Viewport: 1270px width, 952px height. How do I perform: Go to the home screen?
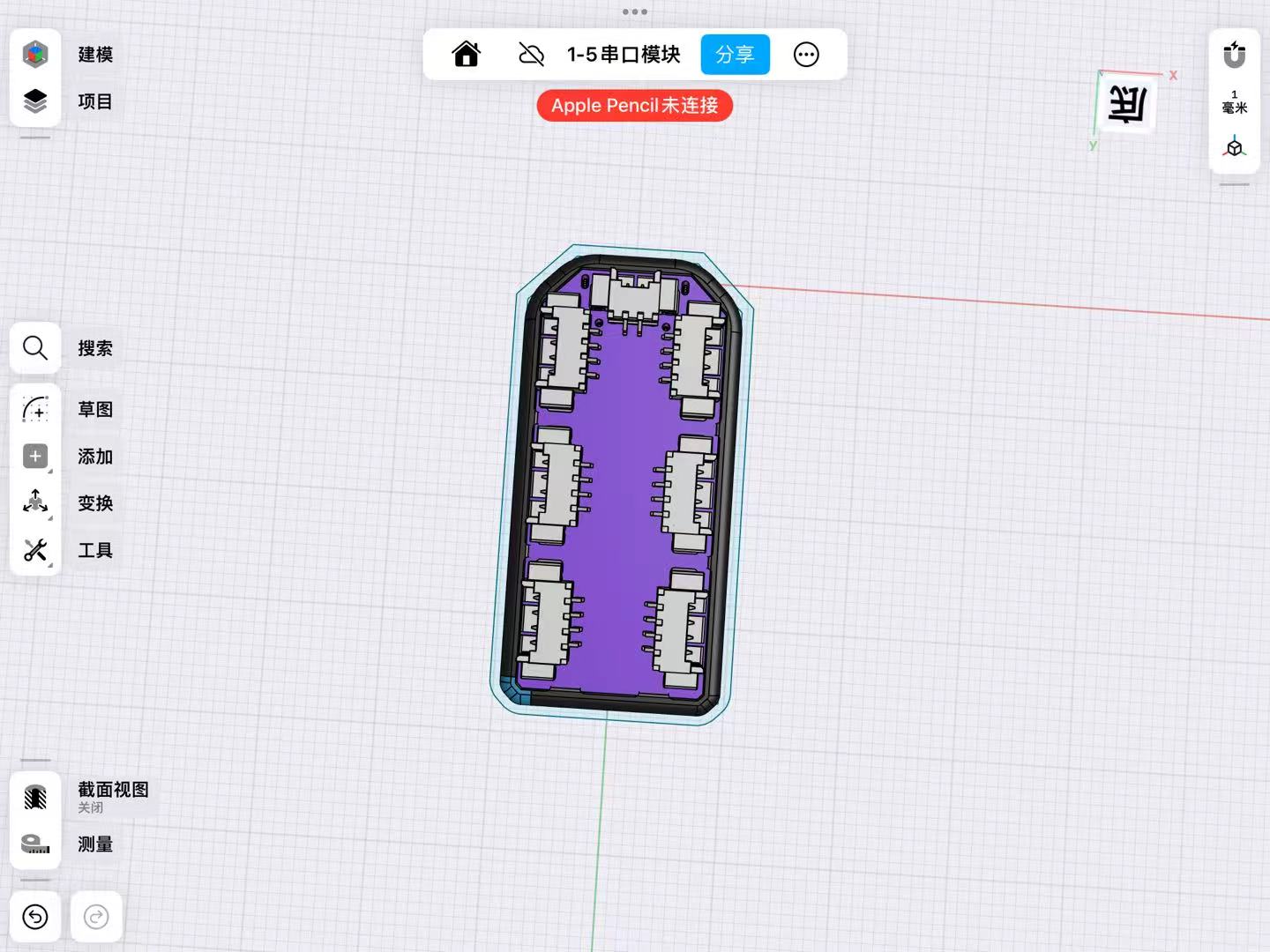coord(466,55)
